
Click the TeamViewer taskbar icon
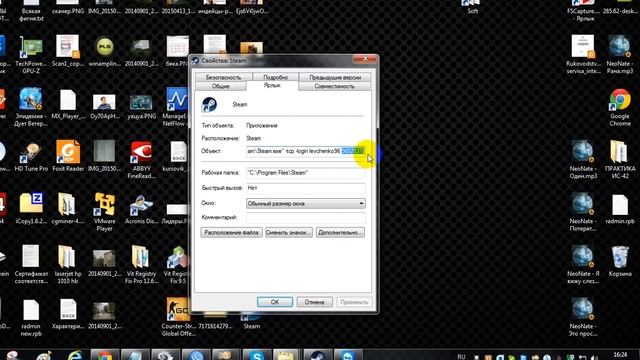click(348, 355)
